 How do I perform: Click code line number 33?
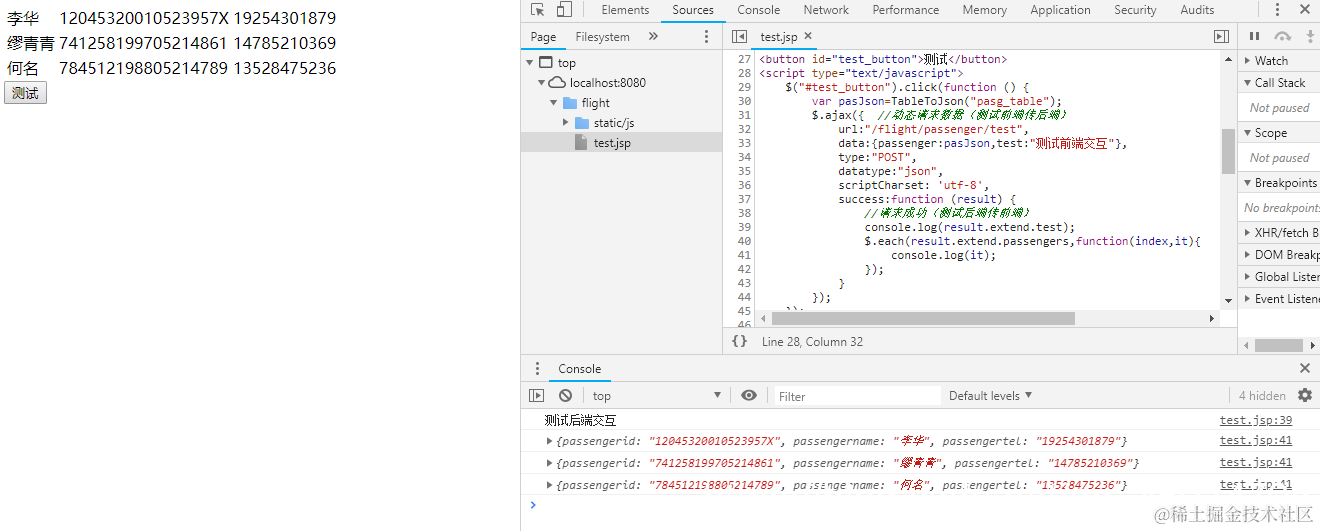click(x=744, y=143)
